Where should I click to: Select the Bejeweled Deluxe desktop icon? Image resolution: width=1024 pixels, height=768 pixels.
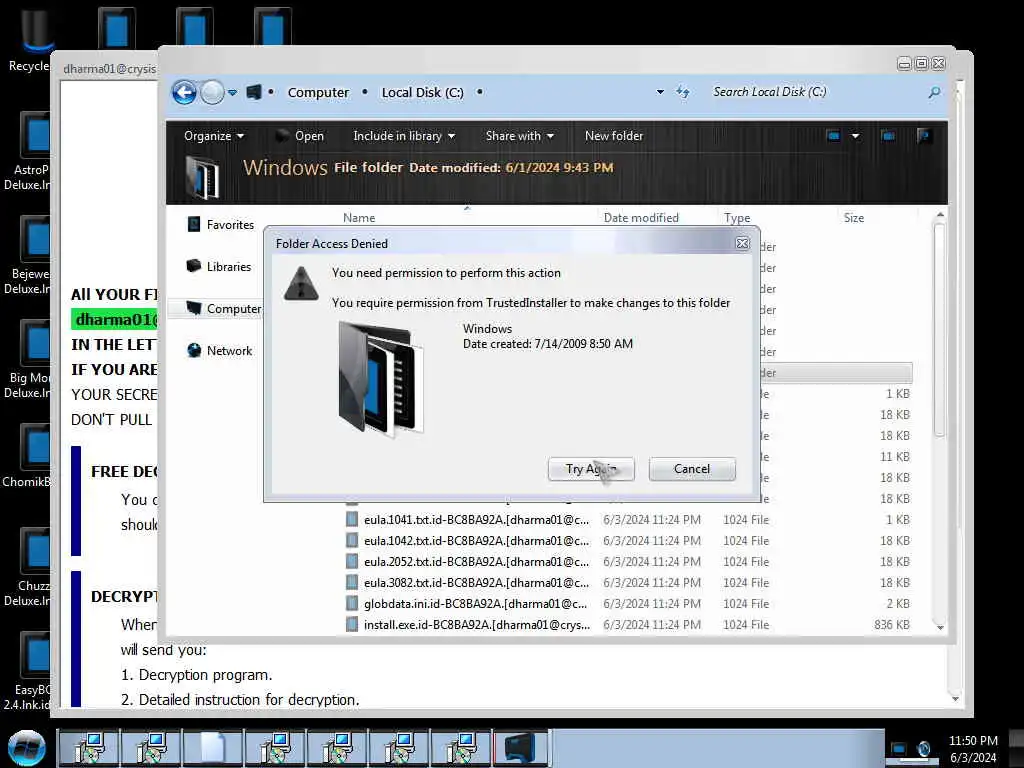click(x=27, y=255)
